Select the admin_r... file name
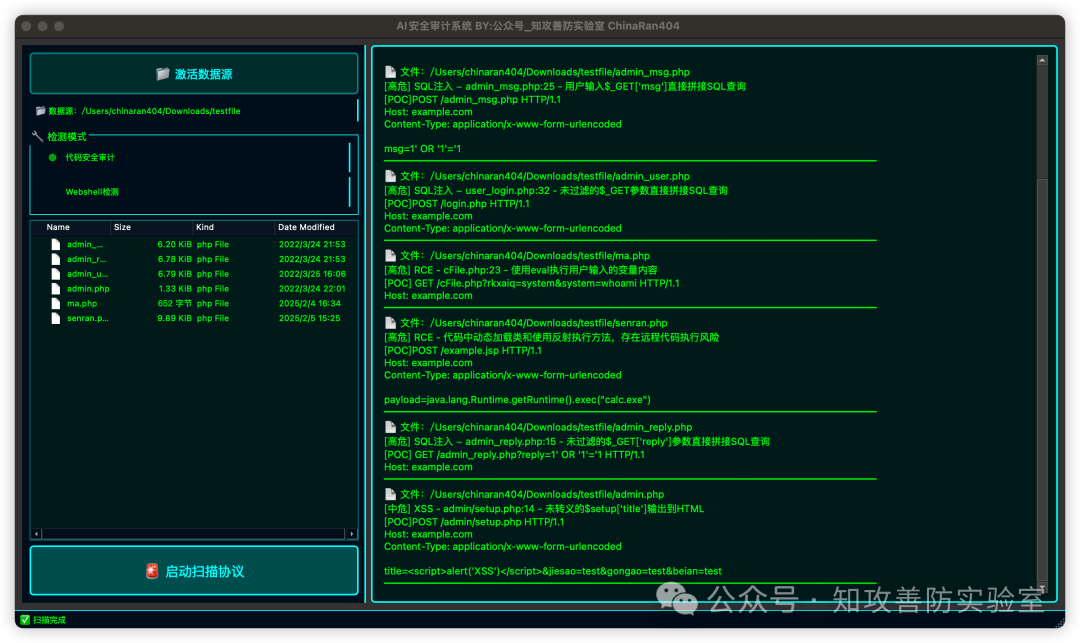Viewport: 1080px width, 643px height. point(87,259)
